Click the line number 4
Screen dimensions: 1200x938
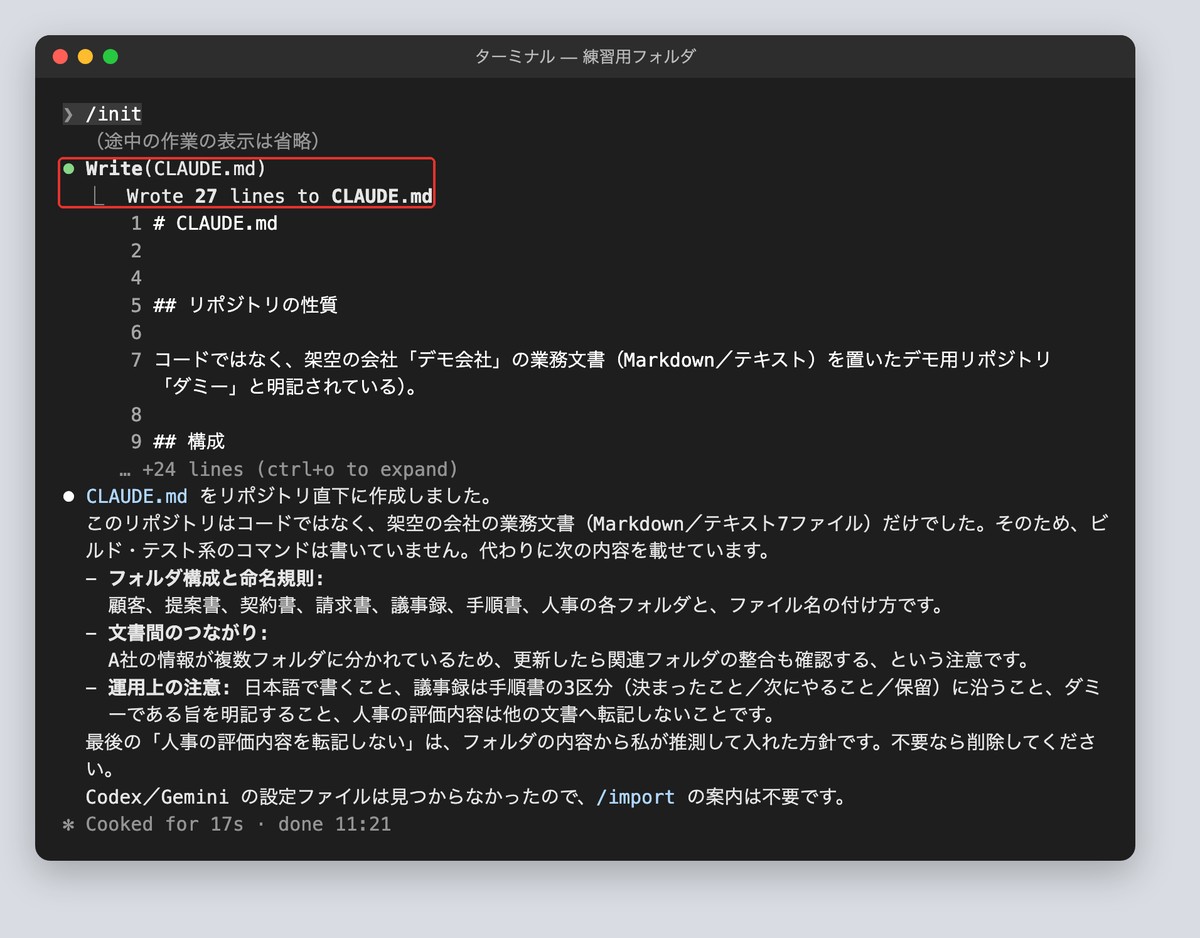(136, 278)
